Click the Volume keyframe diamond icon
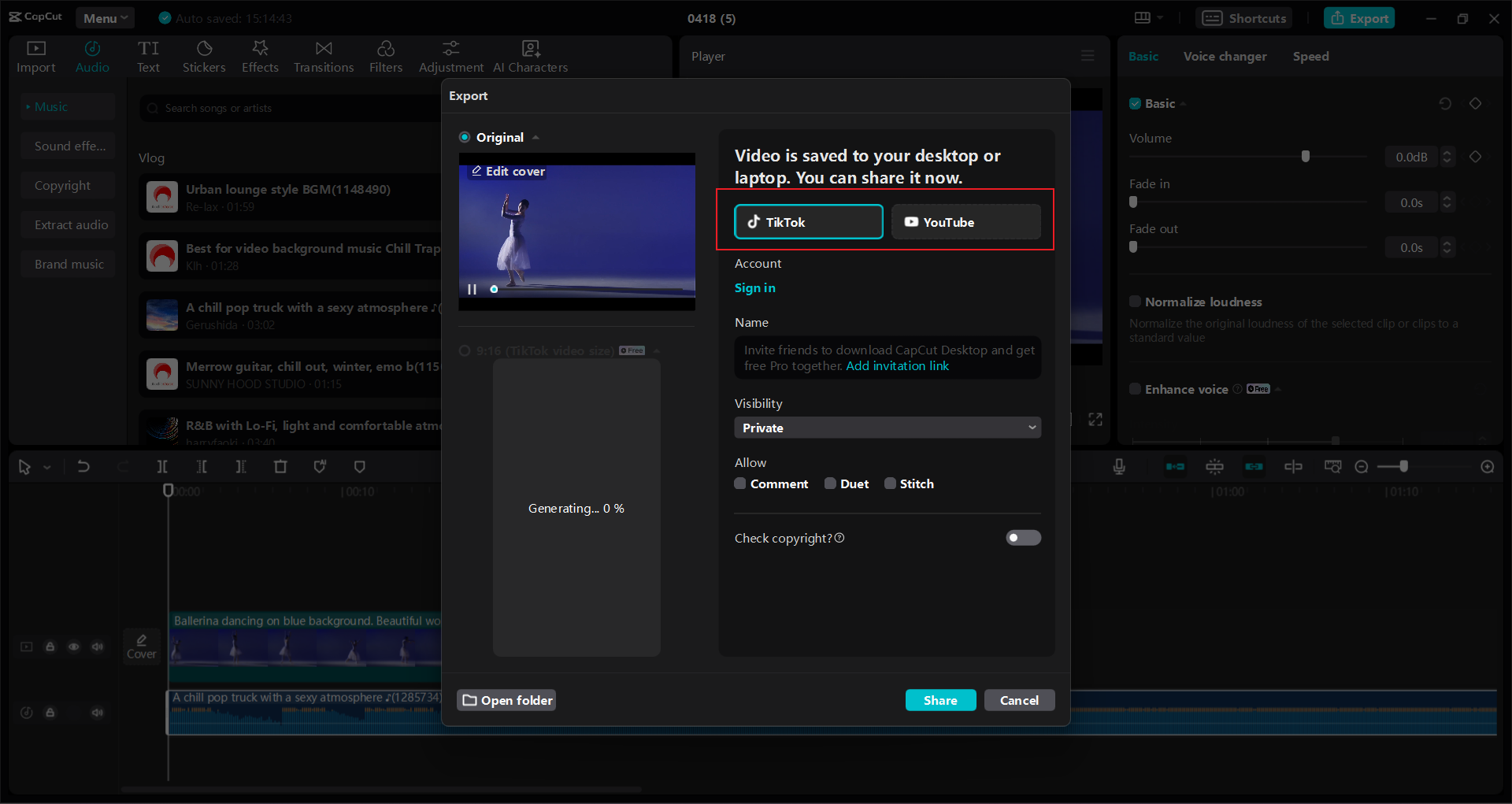Viewport: 1512px width, 804px height. pyautogui.click(x=1476, y=157)
